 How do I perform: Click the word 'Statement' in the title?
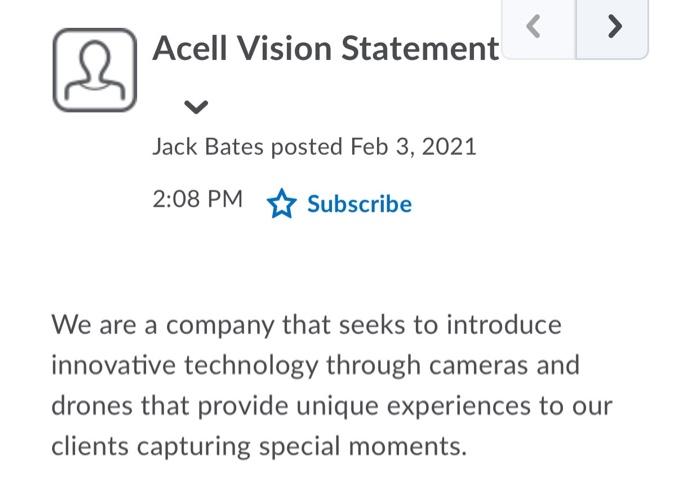tap(420, 48)
